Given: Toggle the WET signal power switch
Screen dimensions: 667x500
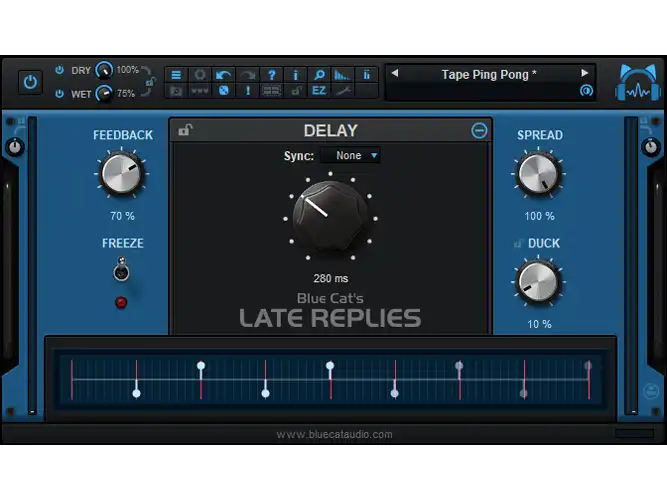Looking at the screenshot, I should (x=60, y=94).
